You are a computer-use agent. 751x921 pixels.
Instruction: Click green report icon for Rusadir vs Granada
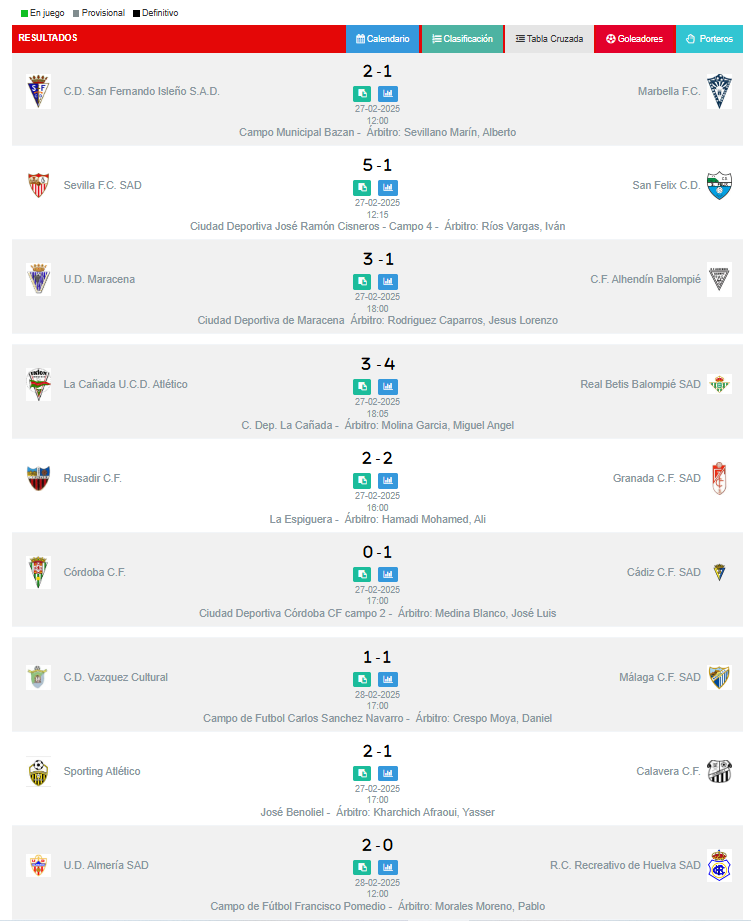pos(362,480)
